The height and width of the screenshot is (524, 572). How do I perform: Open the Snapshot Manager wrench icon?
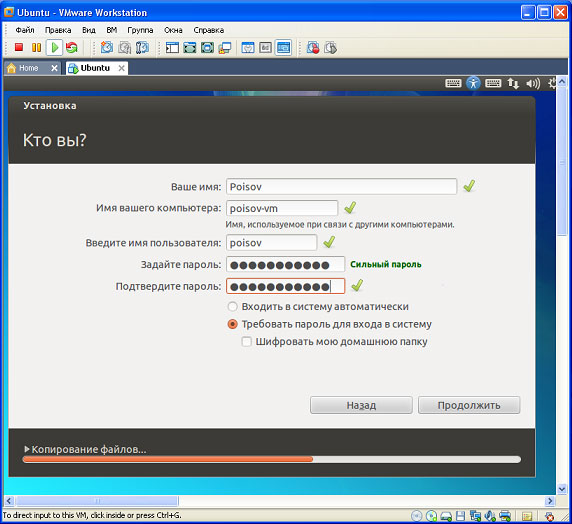click(x=142, y=47)
